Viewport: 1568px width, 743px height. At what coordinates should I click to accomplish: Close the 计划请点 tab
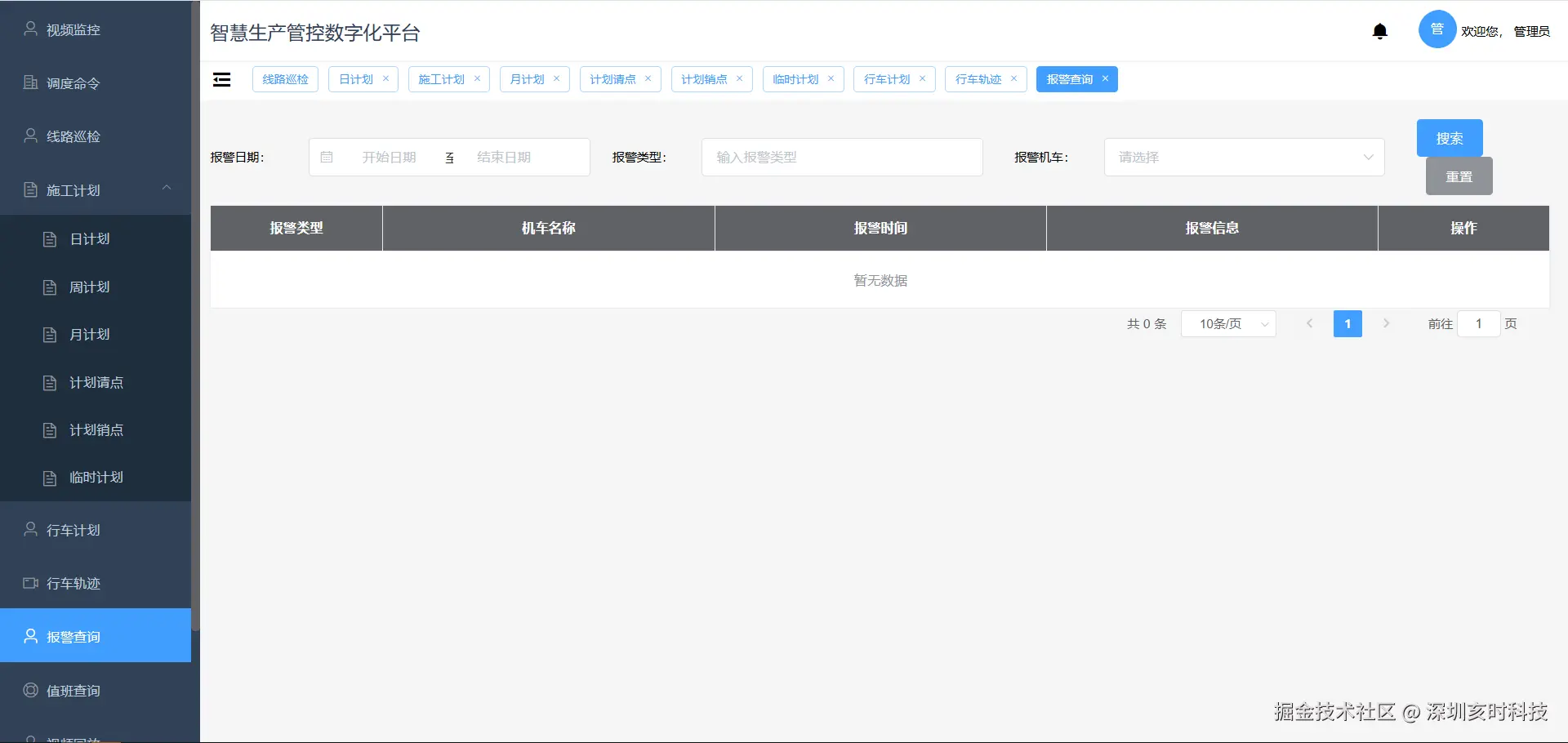648,78
